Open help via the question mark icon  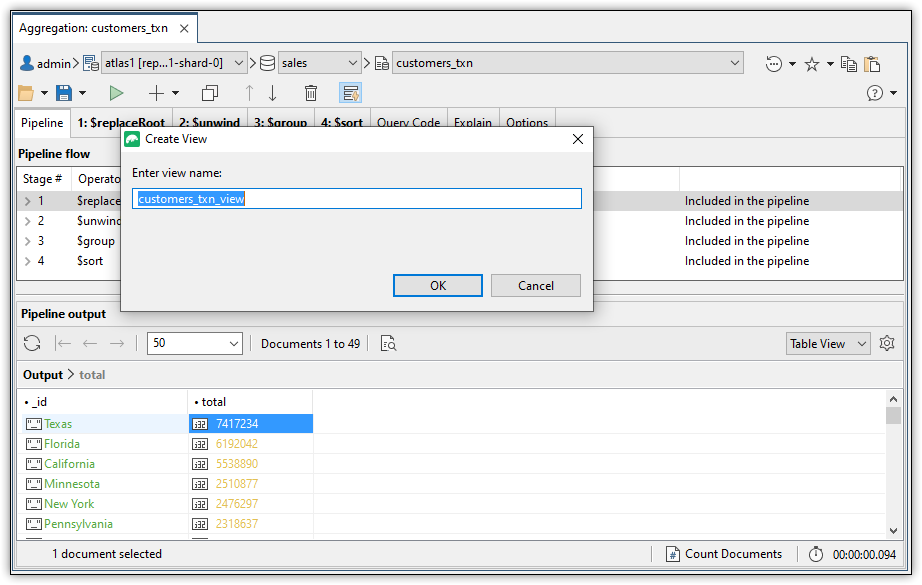click(875, 93)
